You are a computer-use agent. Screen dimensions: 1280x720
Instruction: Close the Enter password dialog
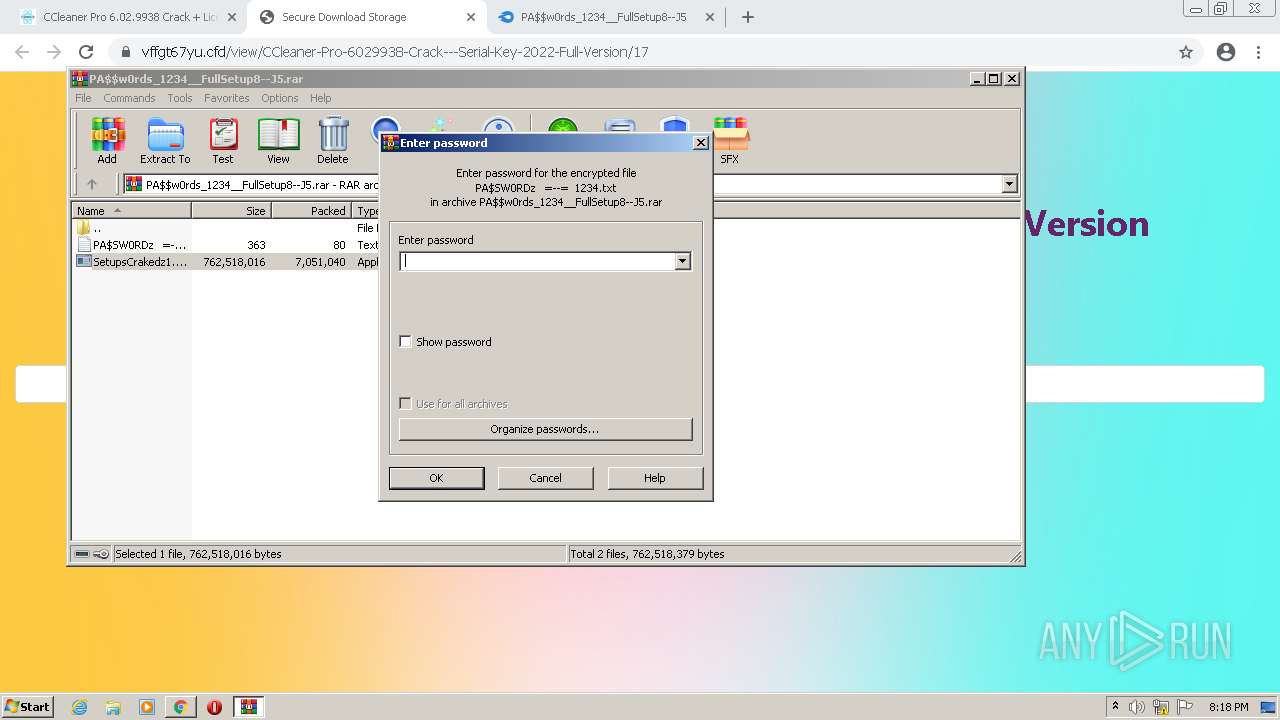click(701, 143)
